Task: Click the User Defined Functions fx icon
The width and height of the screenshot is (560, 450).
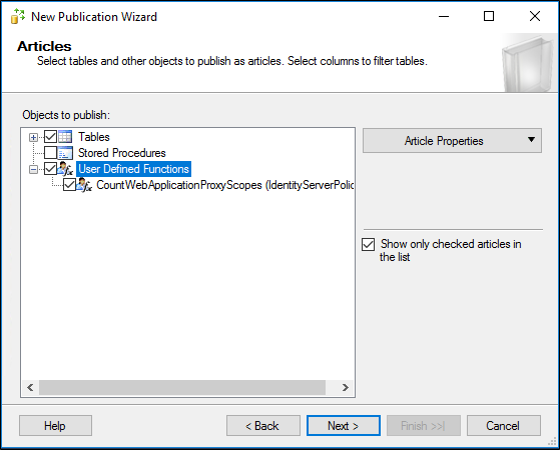Action: 66,169
